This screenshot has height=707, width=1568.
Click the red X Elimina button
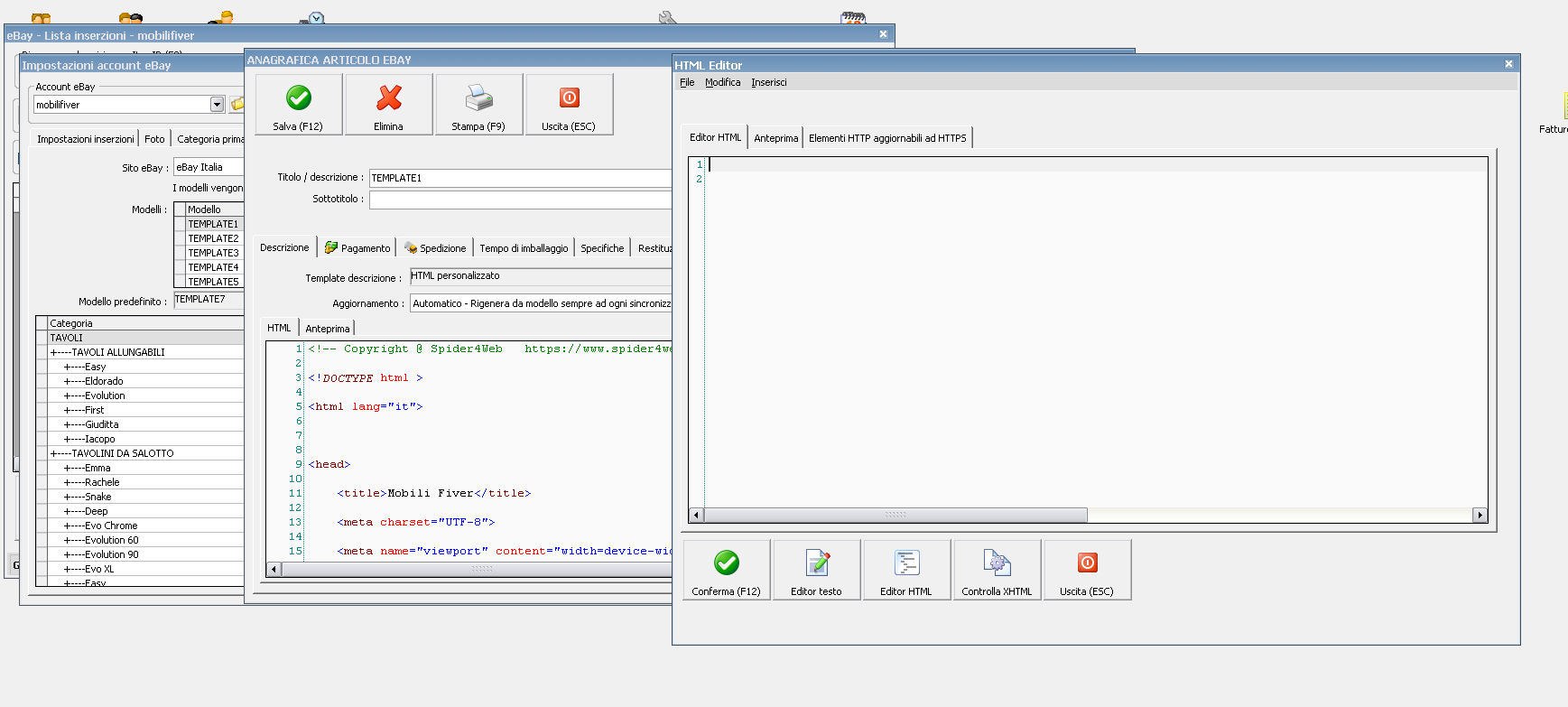389,105
